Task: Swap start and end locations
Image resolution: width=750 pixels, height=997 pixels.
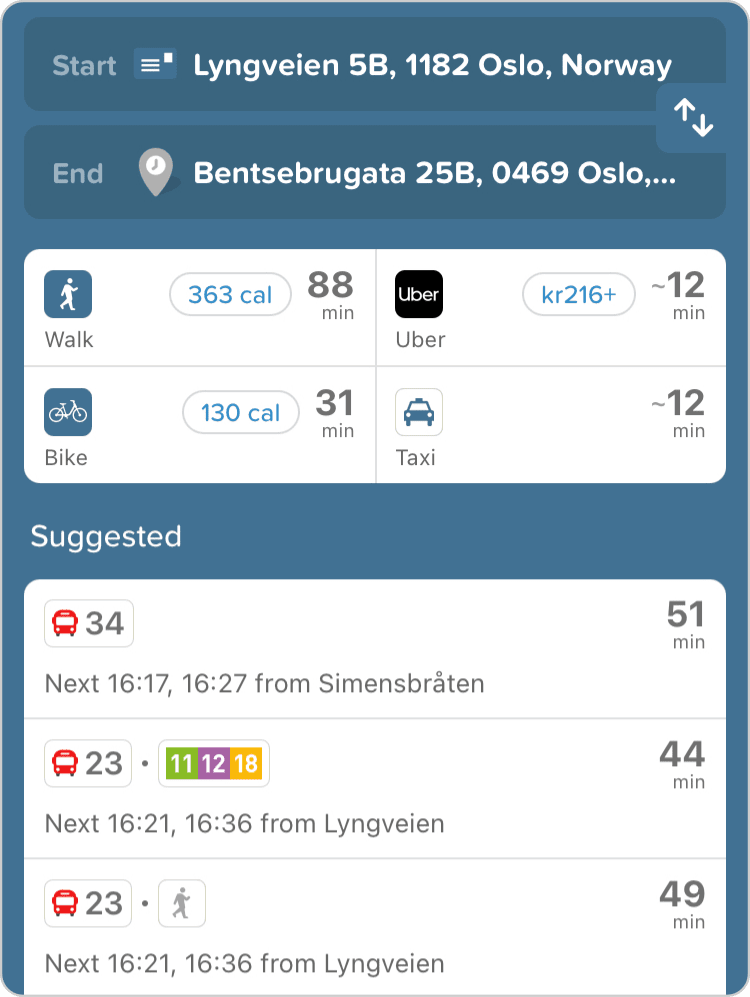Action: point(693,118)
